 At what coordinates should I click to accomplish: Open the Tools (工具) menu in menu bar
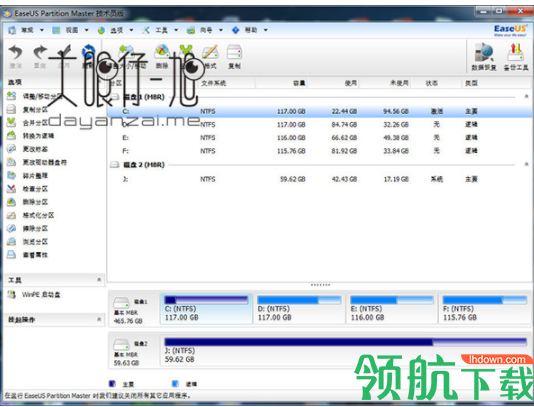click(160, 30)
